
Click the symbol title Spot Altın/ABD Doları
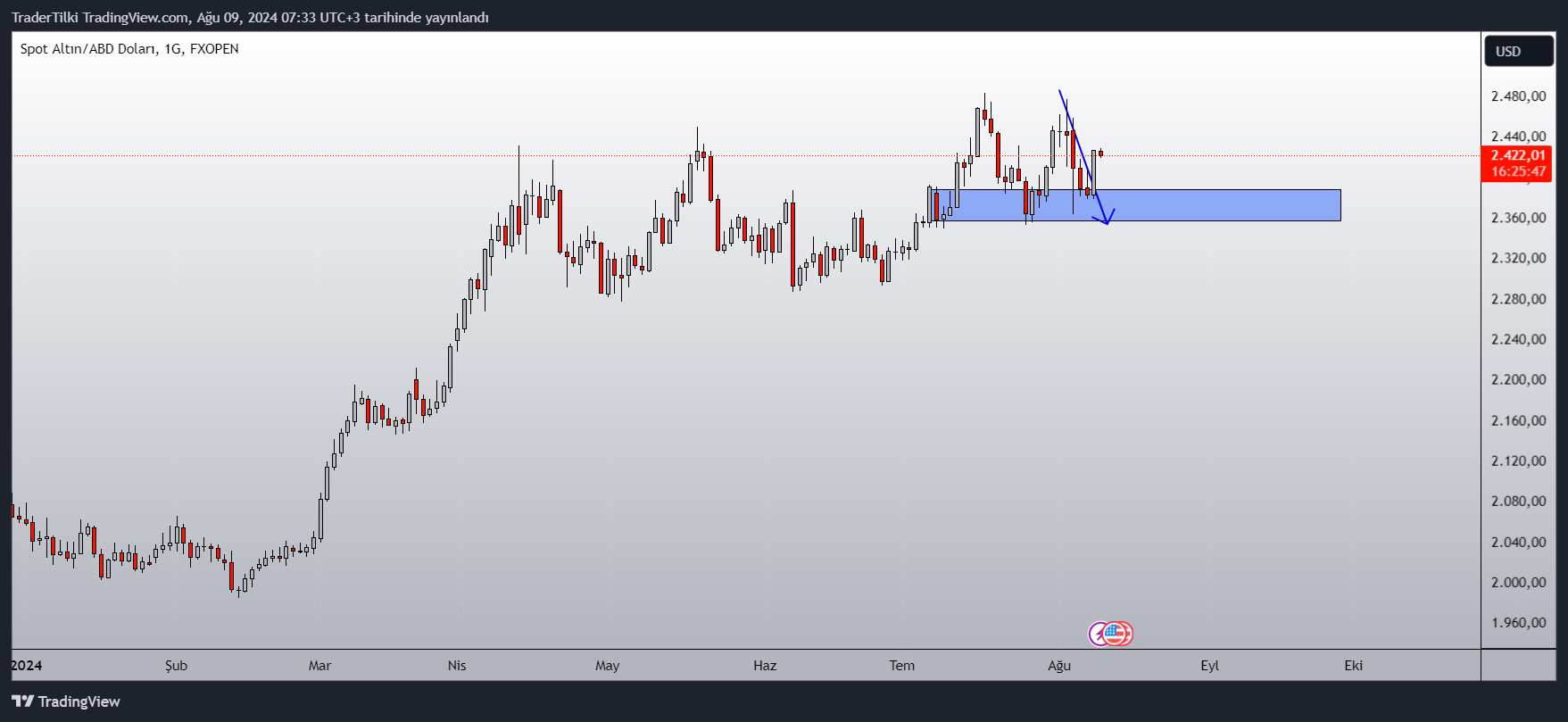(88, 49)
